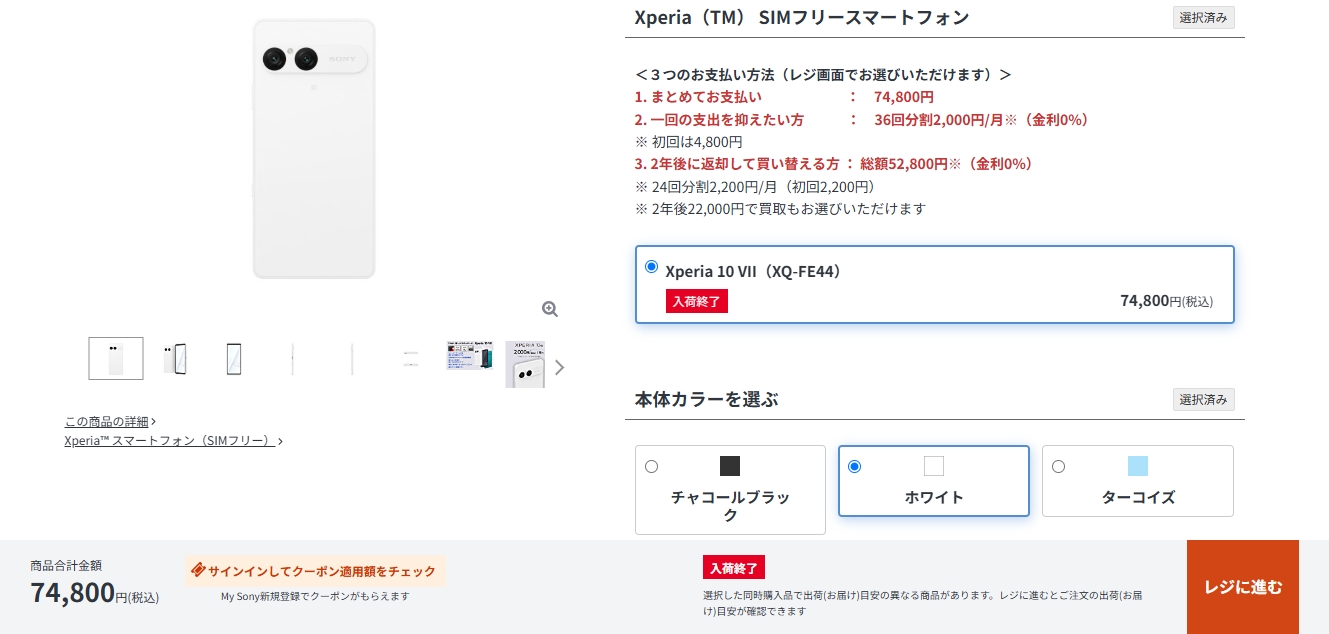Click 選択済み badge beside 本体カラーを選ぶ

tap(1203, 400)
